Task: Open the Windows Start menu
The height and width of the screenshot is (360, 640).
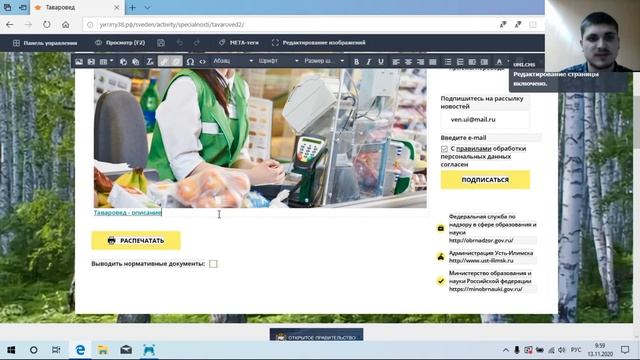Action: 11,350
